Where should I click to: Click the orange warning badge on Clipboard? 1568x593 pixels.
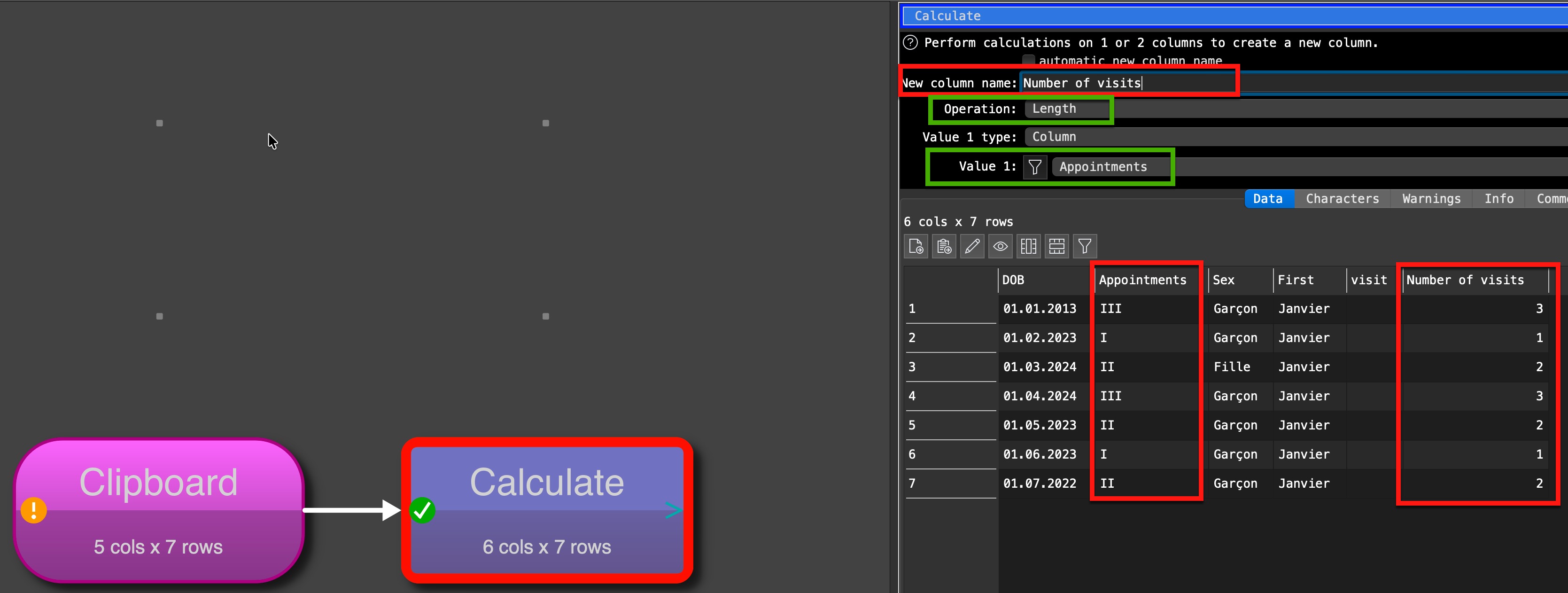click(x=33, y=510)
